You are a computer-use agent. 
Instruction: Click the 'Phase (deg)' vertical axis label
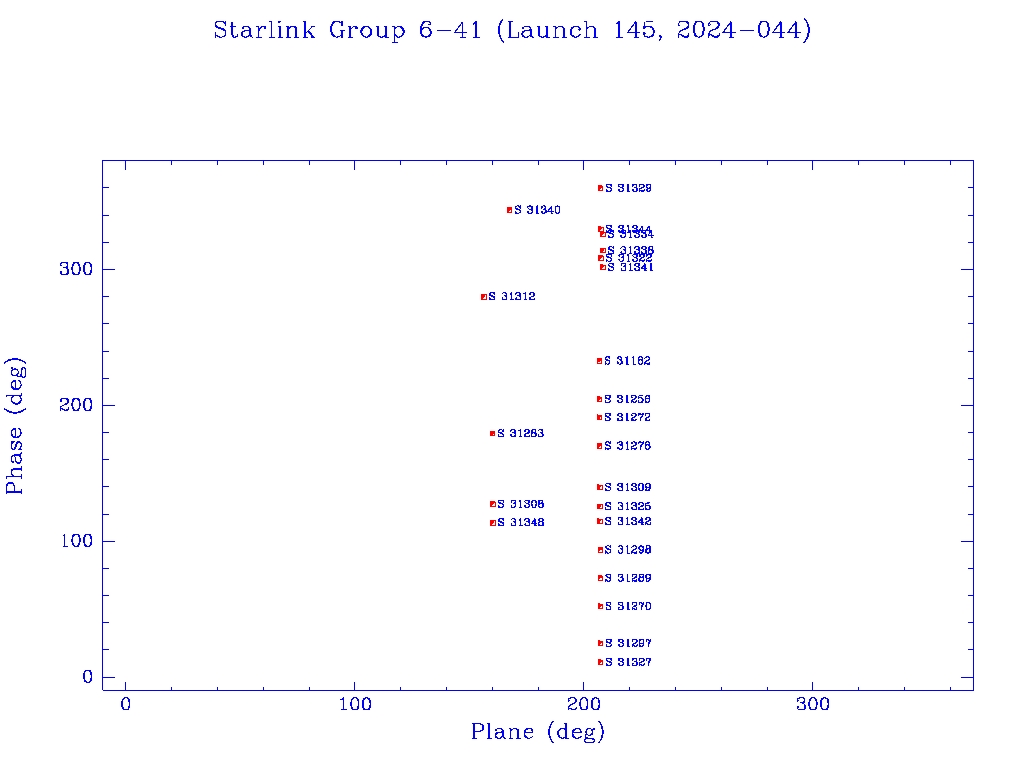point(14,426)
